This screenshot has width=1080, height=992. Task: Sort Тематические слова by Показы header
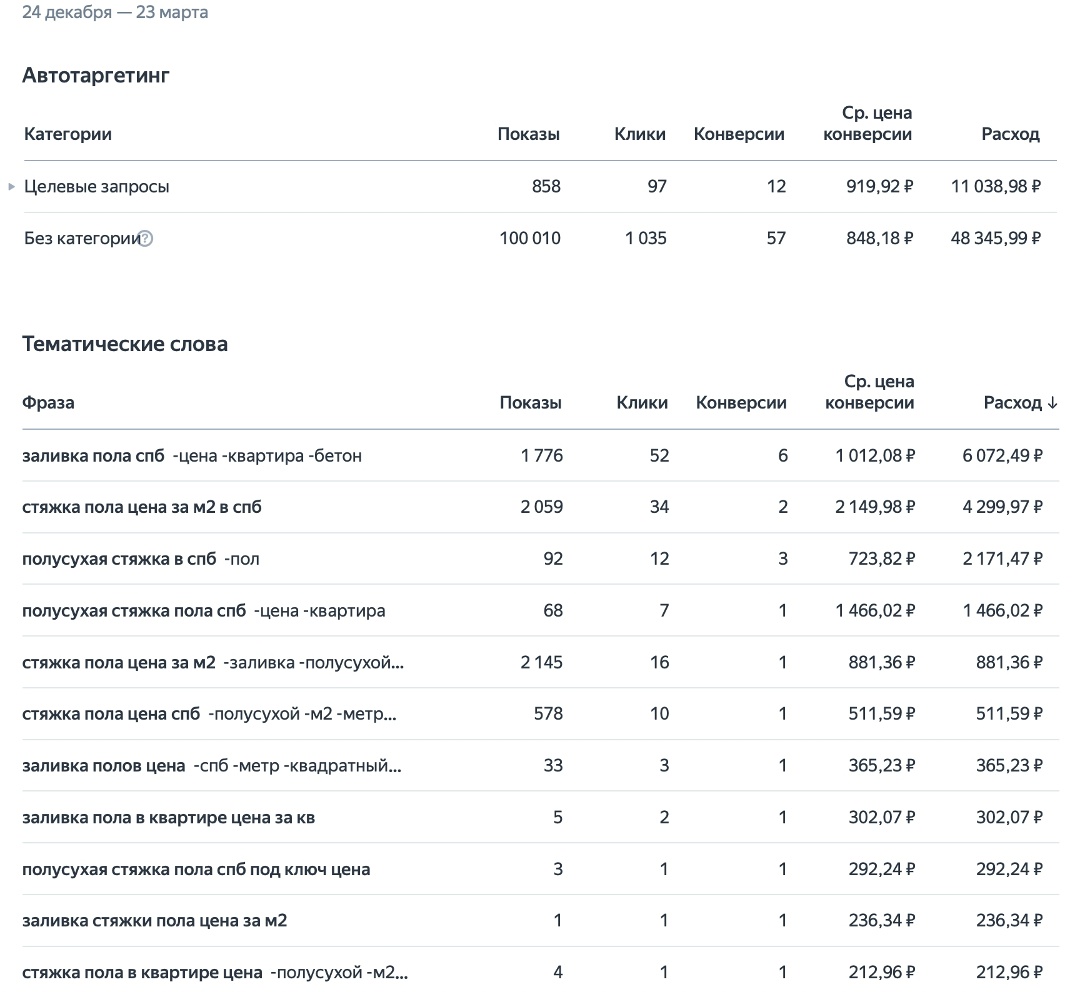tap(530, 403)
